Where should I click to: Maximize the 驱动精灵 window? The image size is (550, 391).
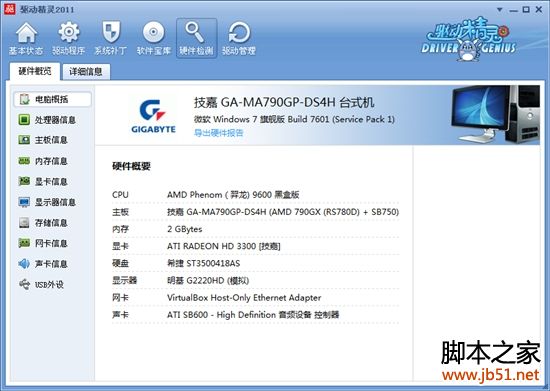[x=526, y=10]
